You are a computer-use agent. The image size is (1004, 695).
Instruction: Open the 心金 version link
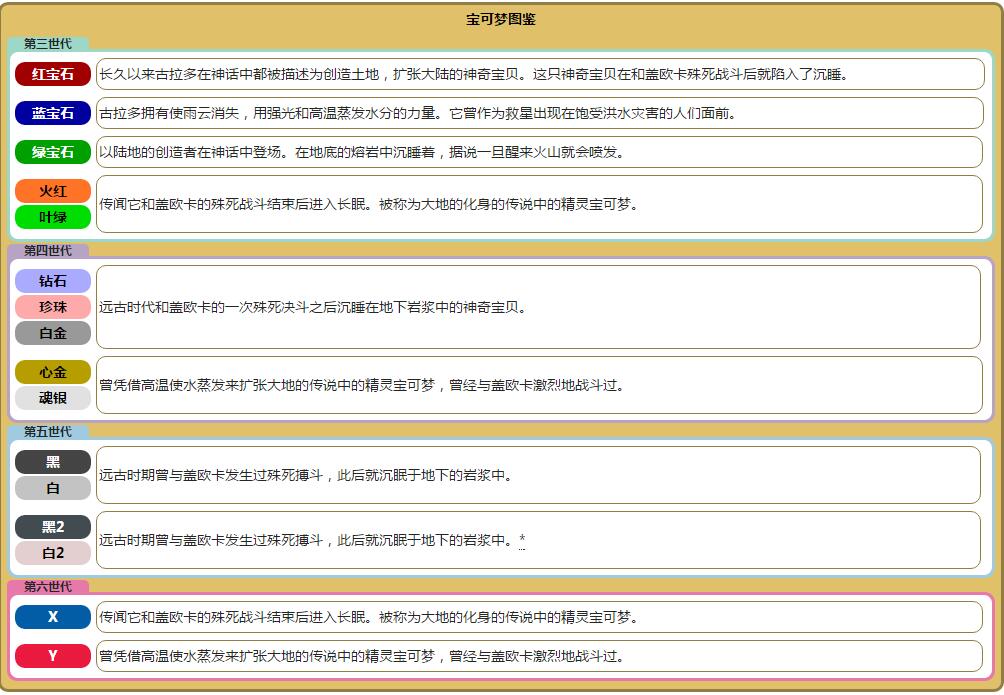coord(53,372)
